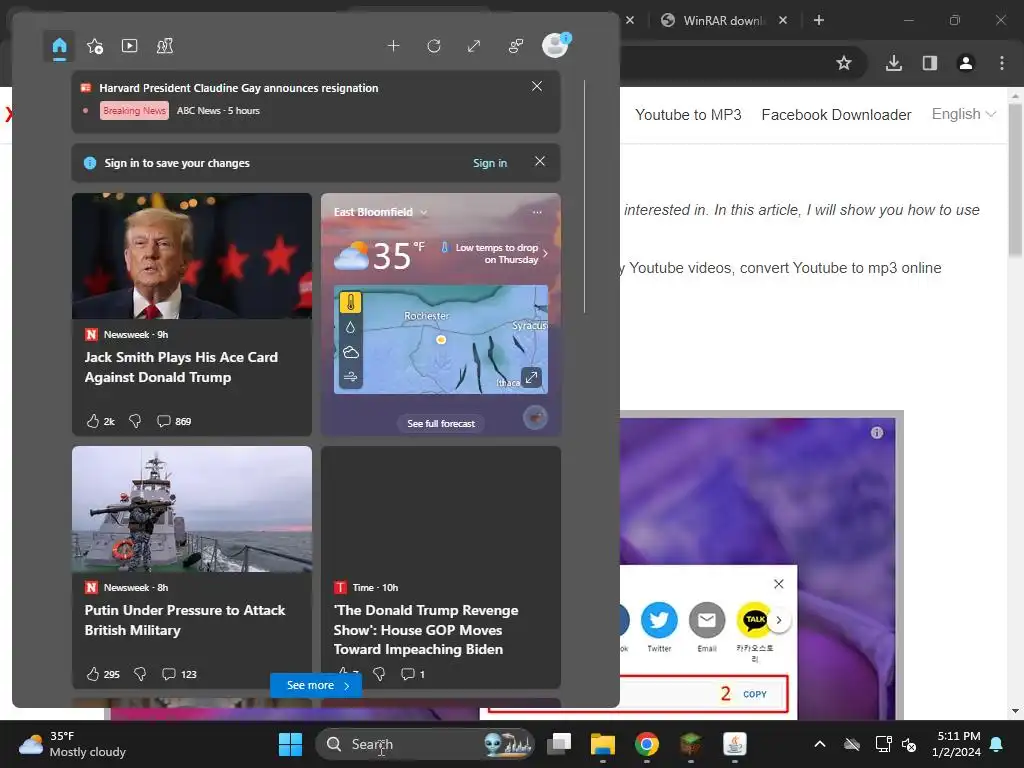Open the Watch video tab icon

129,46
